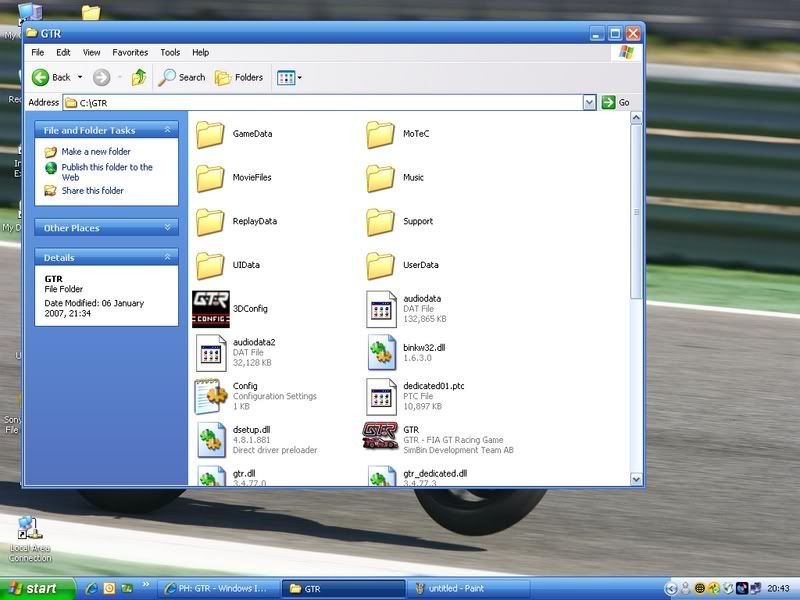Expand the Other Places panel

pyautogui.click(x=169, y=228)
